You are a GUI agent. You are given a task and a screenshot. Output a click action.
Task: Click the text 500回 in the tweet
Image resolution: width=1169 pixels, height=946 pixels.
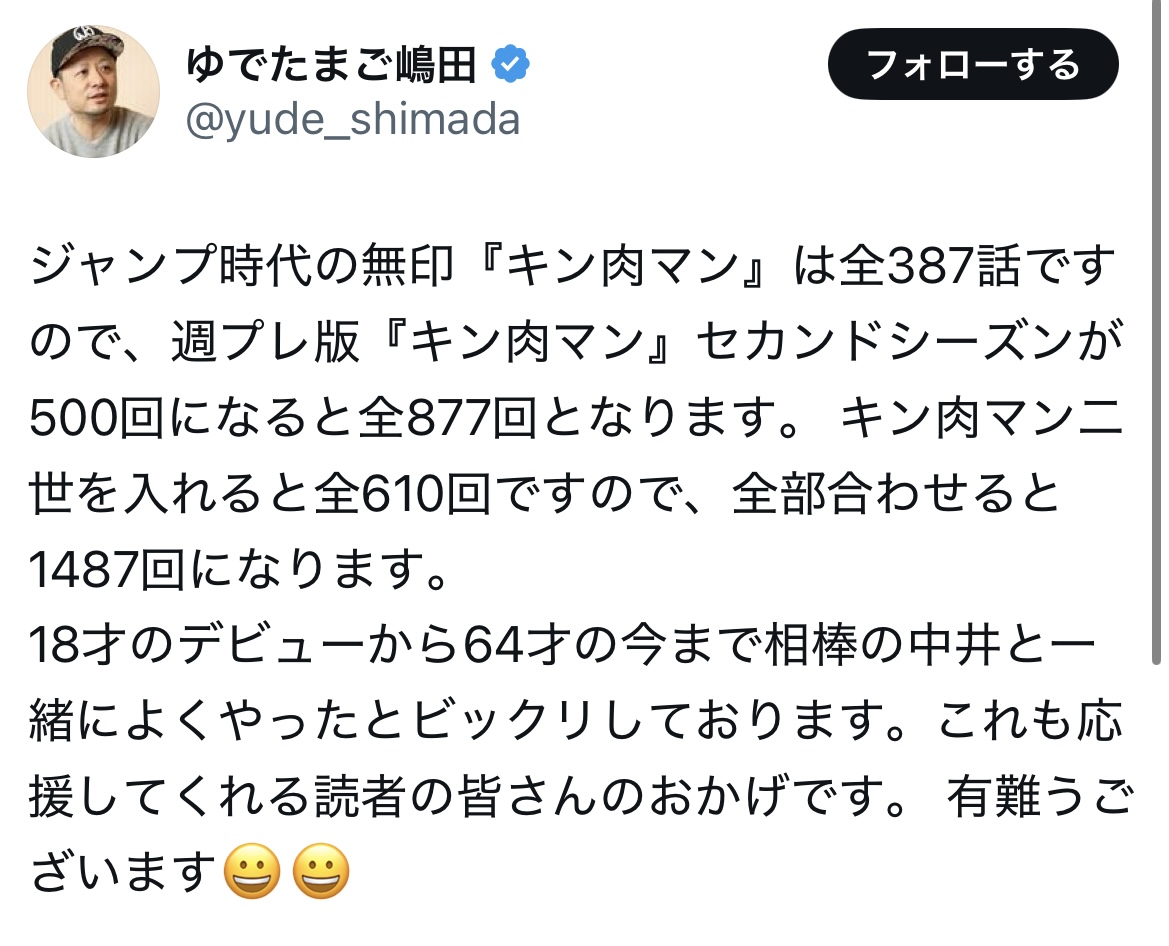pos(96,417)
